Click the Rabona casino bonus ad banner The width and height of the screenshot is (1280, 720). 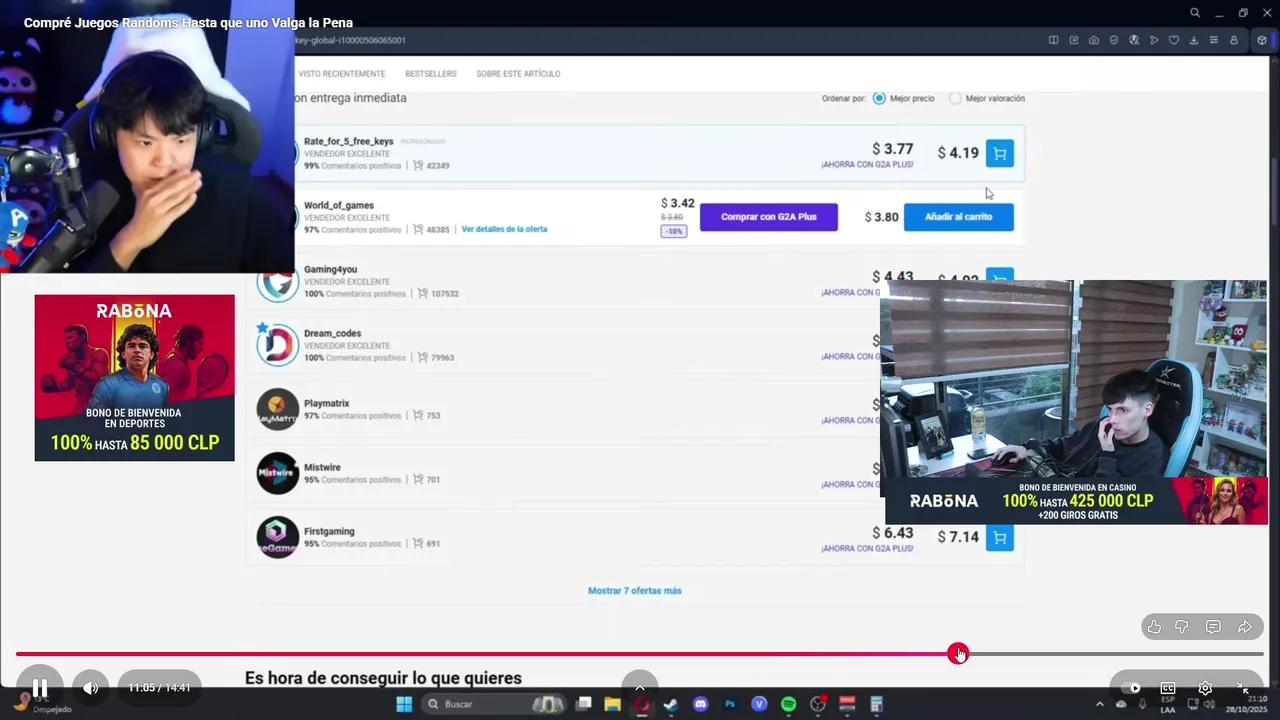coord(1076,501)
